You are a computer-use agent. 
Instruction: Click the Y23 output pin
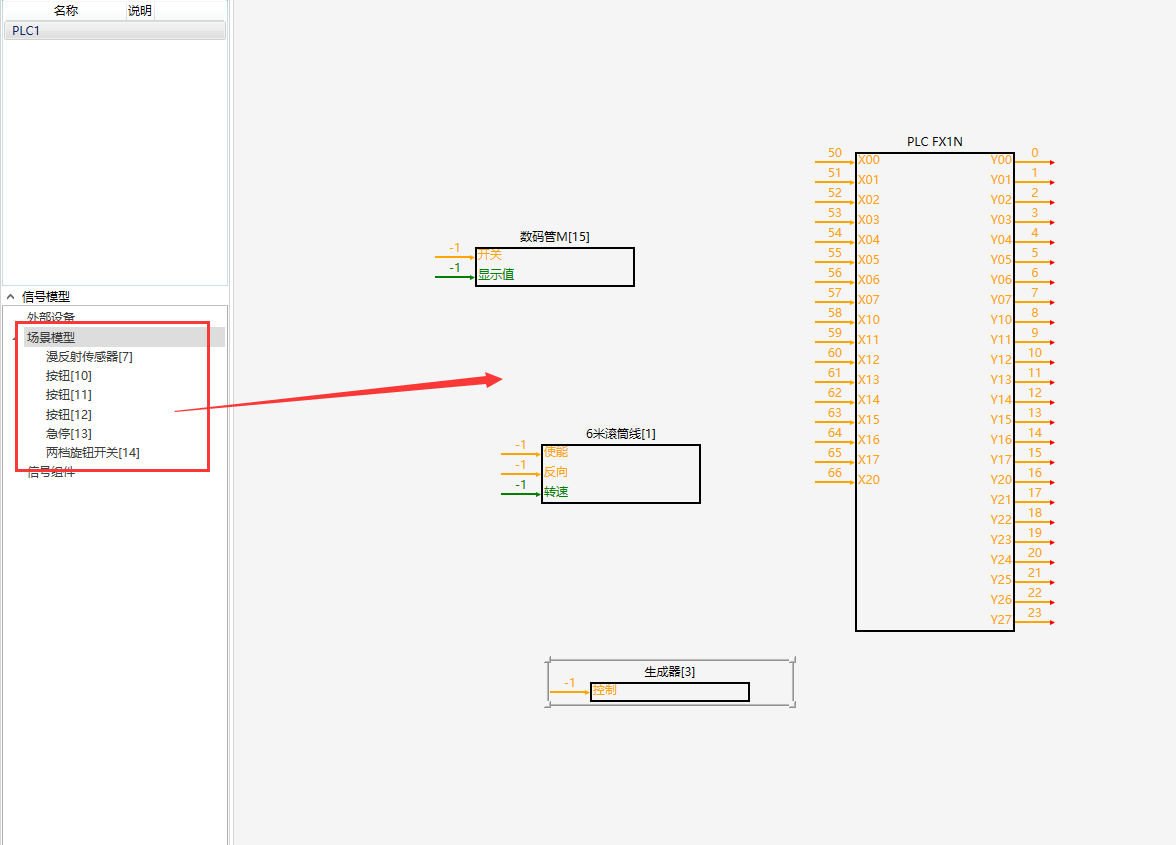click(1001, 540)
